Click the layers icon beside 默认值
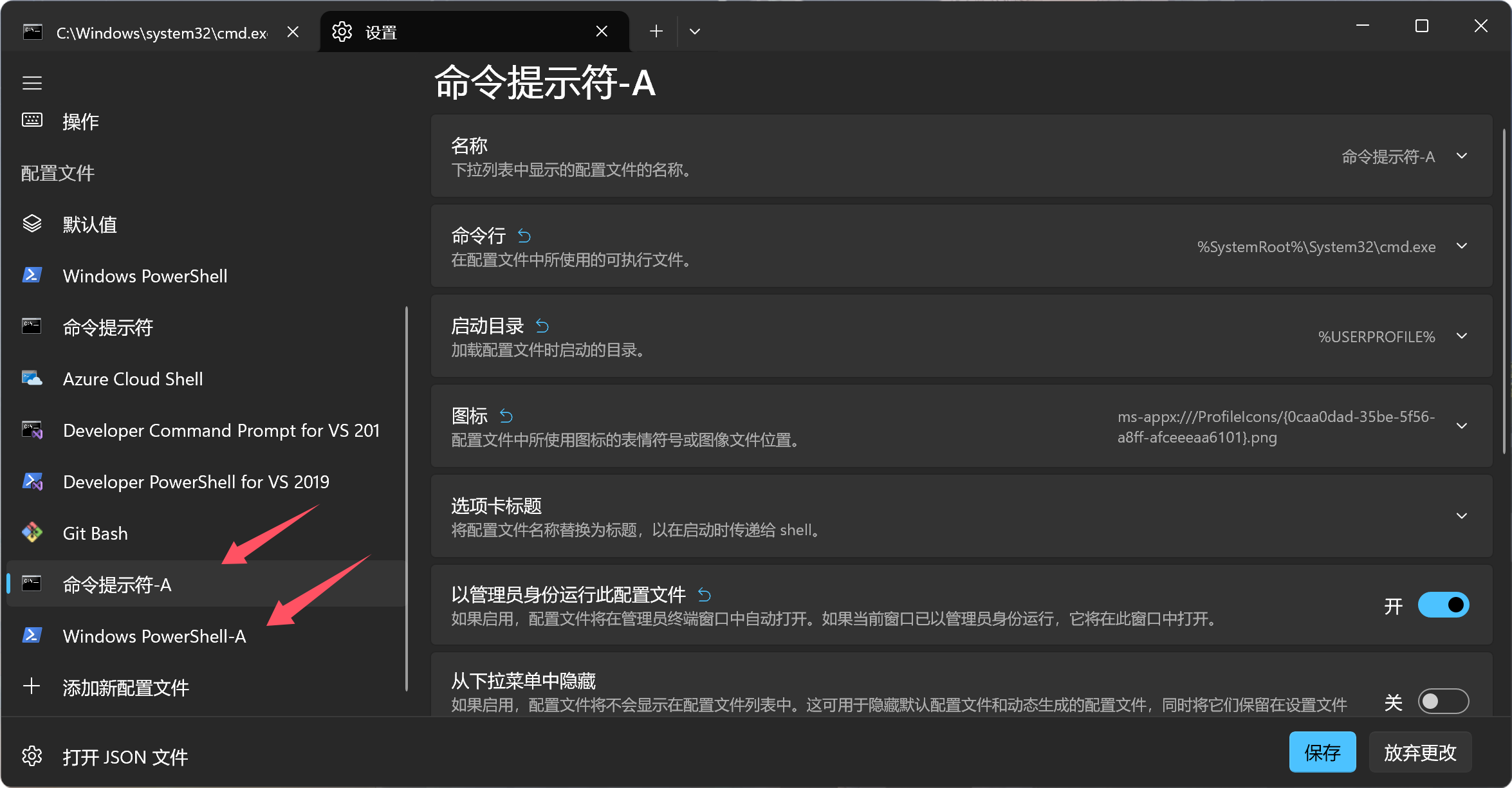Screen dimensions: 1512x788 pyautogui.click(x=32, y=223)
